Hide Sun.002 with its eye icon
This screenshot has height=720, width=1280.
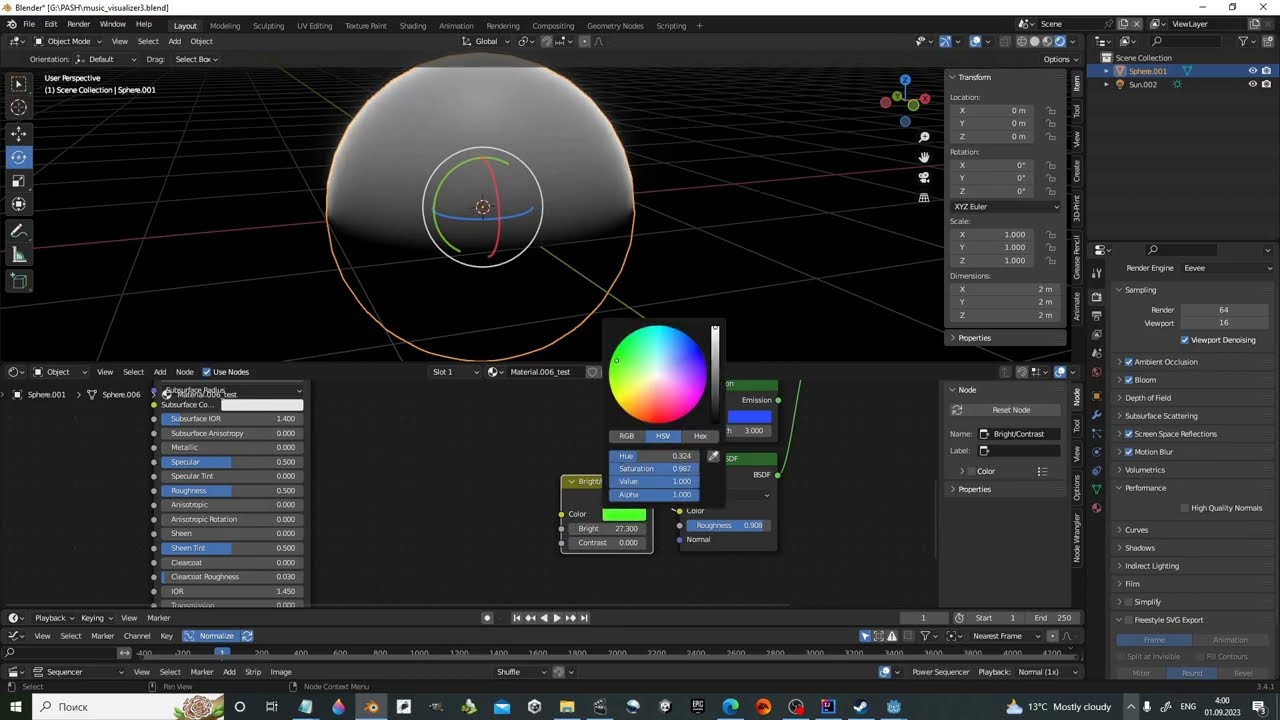(1252, 84)
